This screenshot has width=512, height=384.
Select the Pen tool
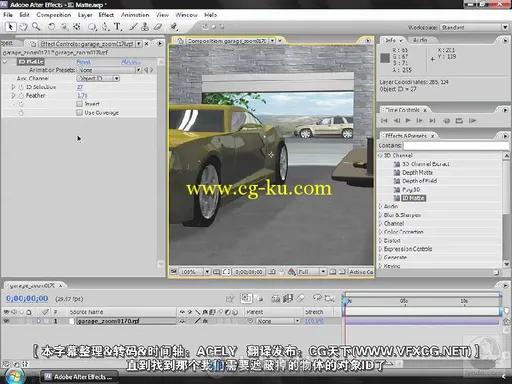105,27
